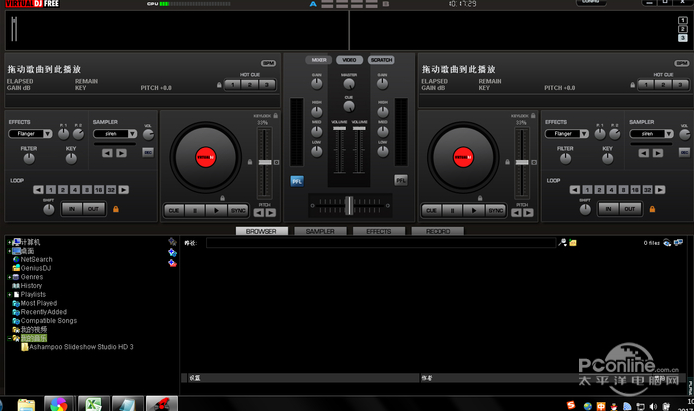Pause the right deck
The height and width of the screenshot is (411, 694).
tap(452, 211)
